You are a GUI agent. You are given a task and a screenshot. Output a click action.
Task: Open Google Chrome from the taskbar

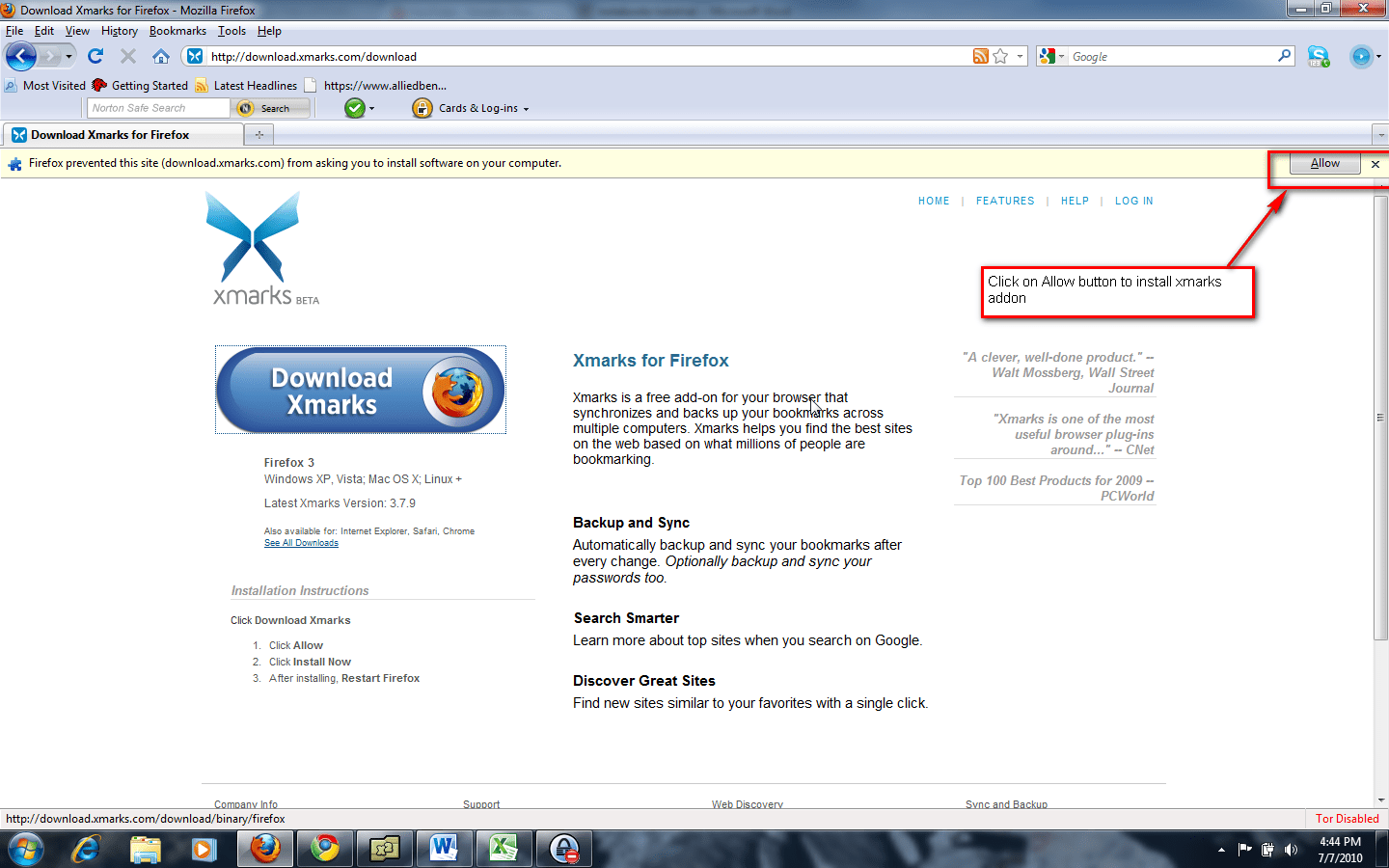pos(325,849)
